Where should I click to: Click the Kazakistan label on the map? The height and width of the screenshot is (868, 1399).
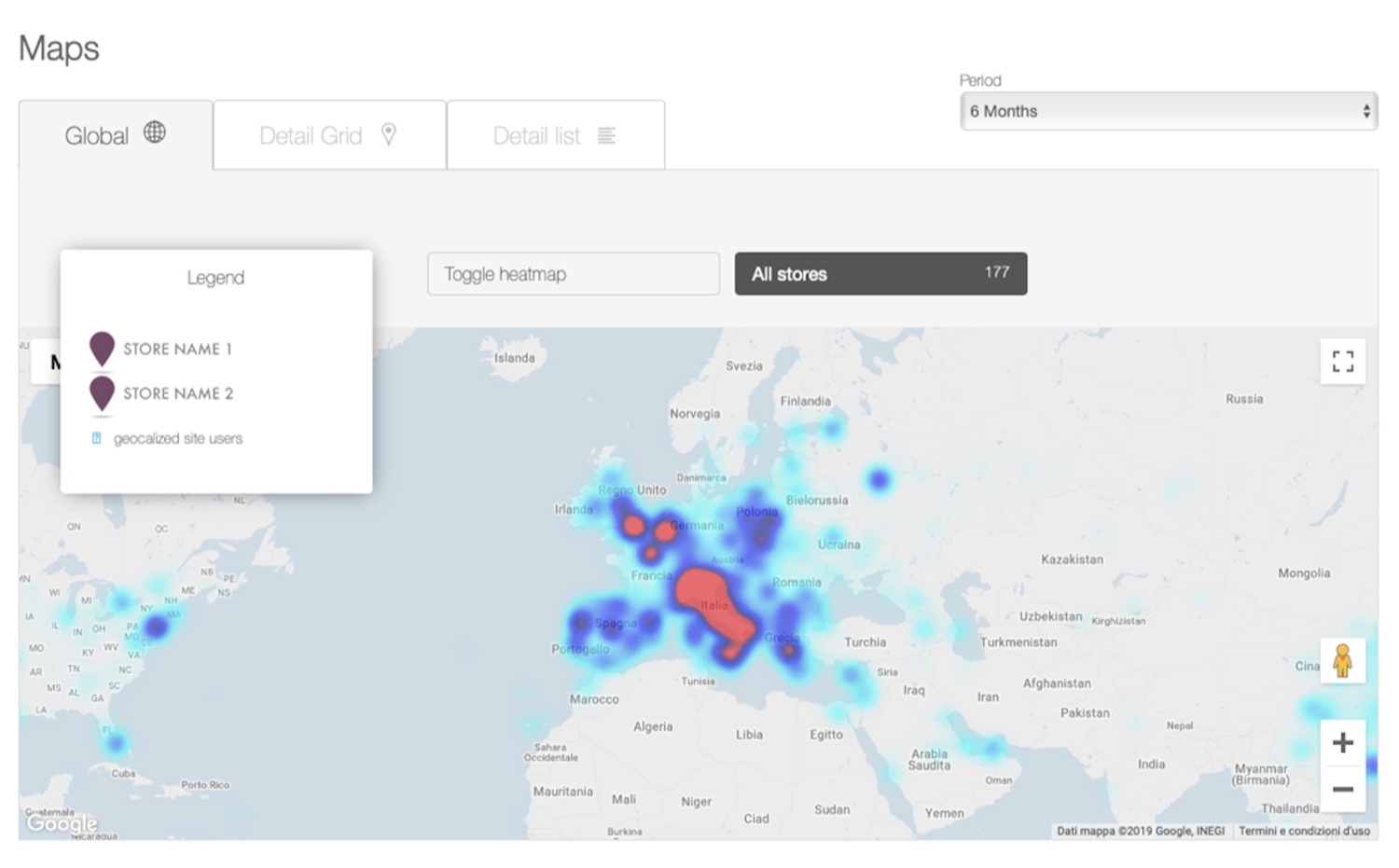click(x=1072, y=559)
